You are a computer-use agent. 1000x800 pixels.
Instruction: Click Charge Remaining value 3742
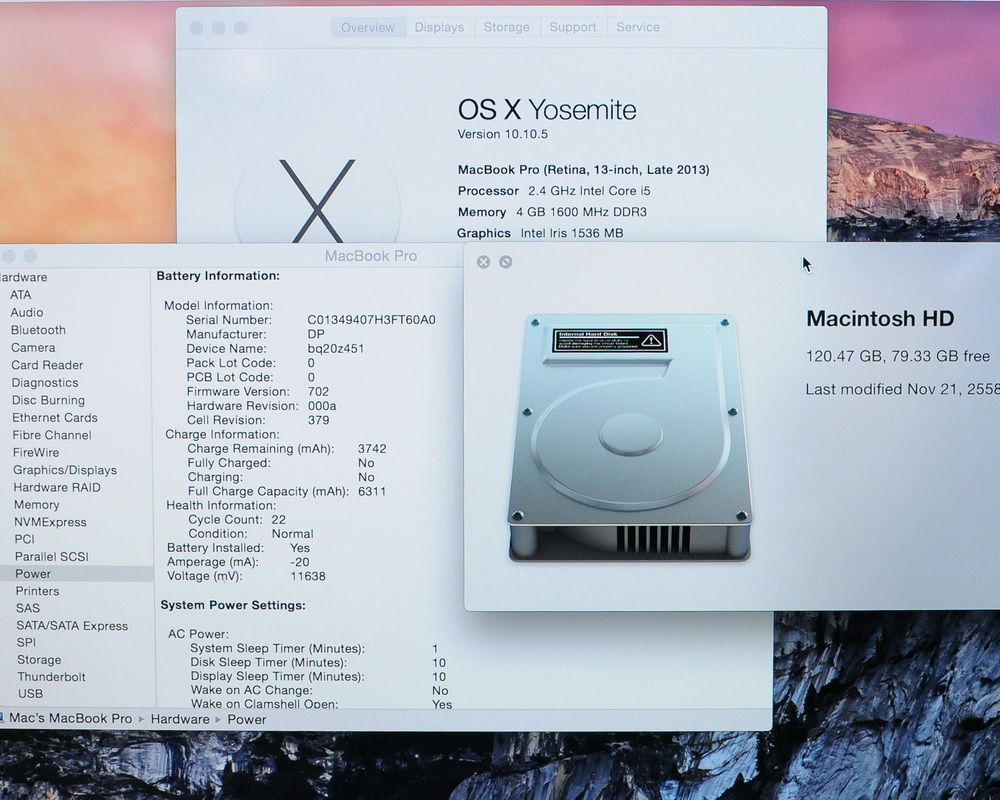tap(372, 448)
